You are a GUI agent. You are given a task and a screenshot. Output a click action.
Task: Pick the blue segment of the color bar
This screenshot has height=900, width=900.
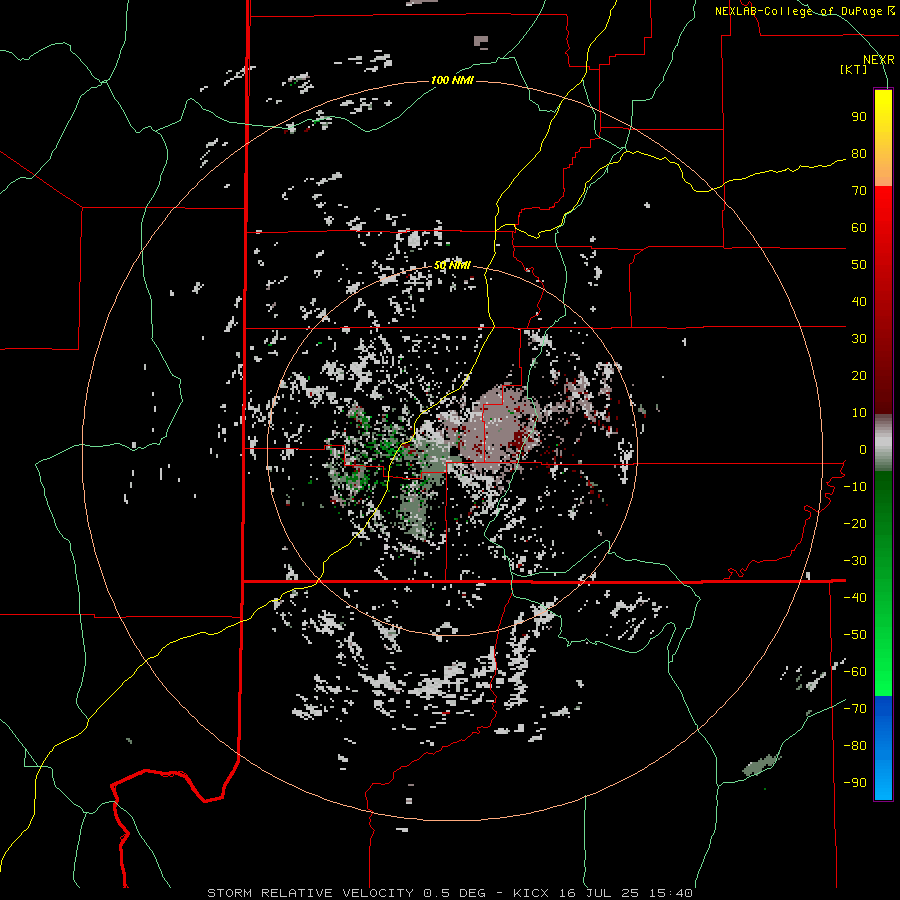883,748
